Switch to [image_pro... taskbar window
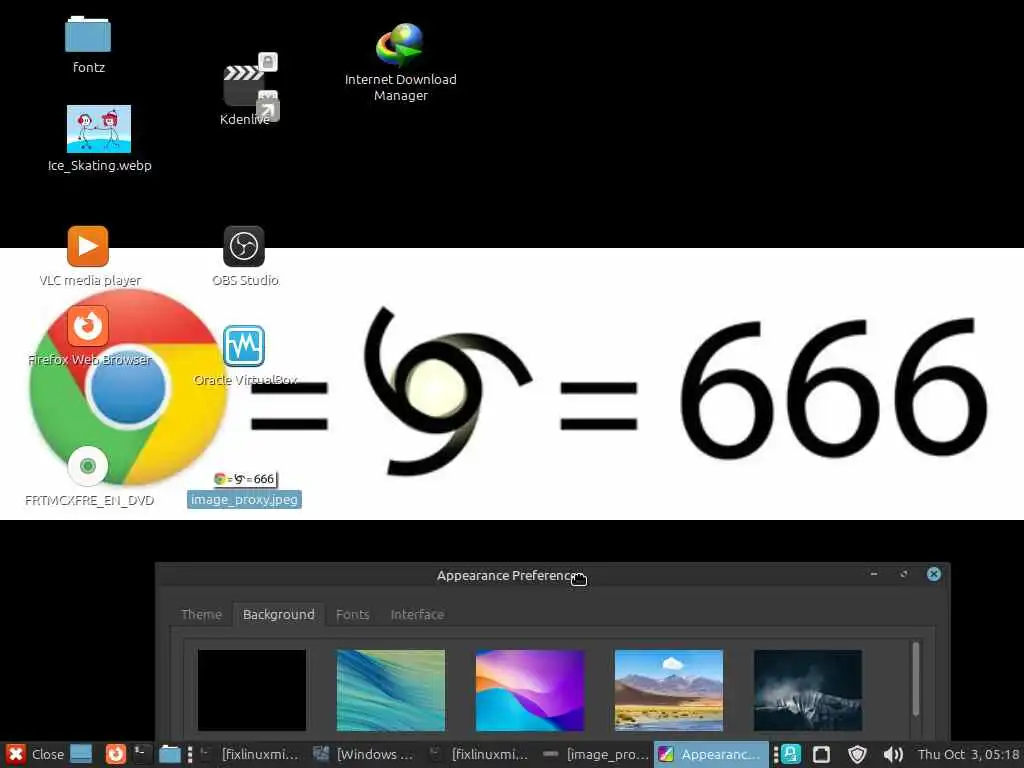This screenshot has width=1024, height=768. (595, 754)
